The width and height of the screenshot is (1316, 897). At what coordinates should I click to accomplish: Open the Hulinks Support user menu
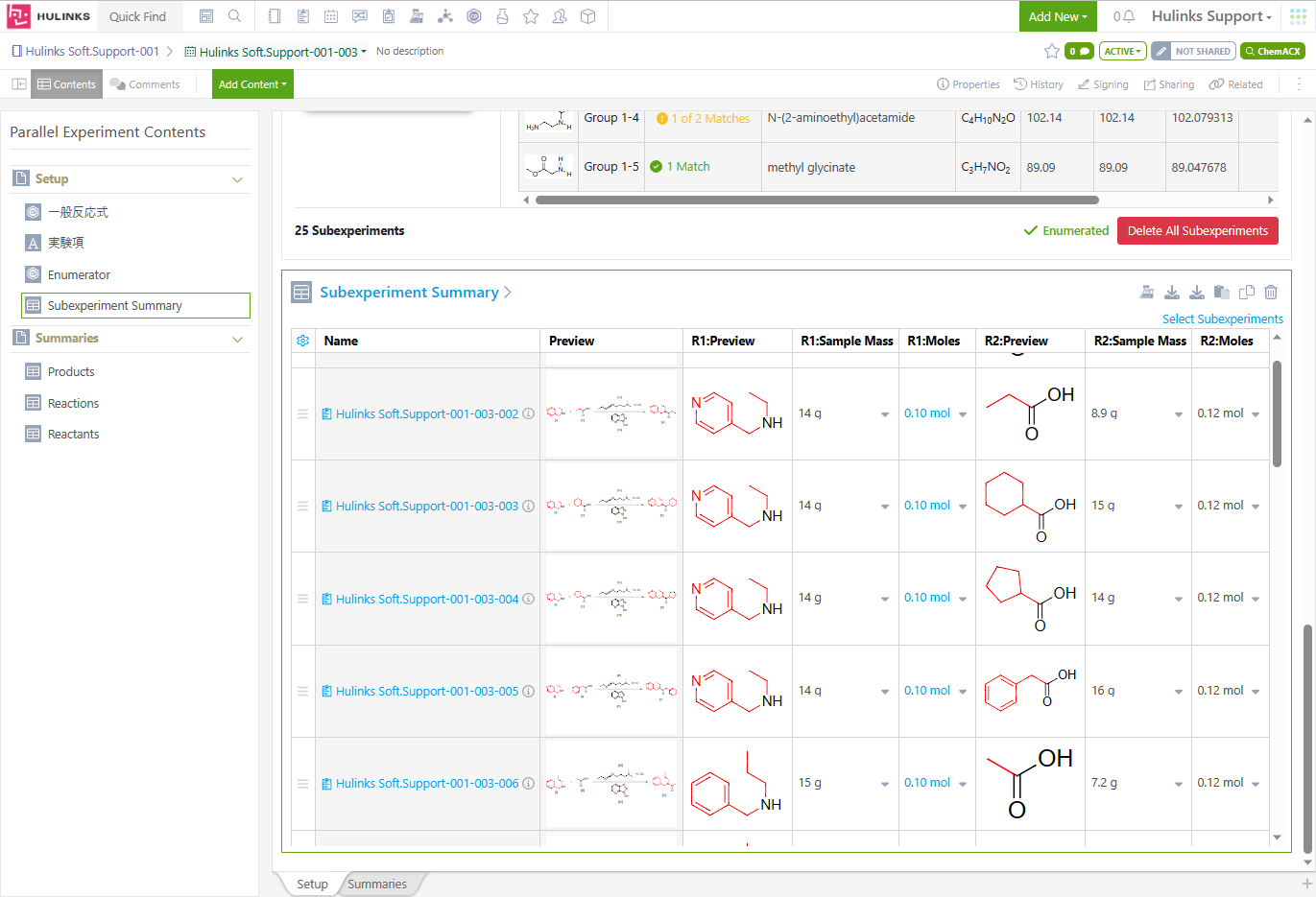tap(1211, 16)
